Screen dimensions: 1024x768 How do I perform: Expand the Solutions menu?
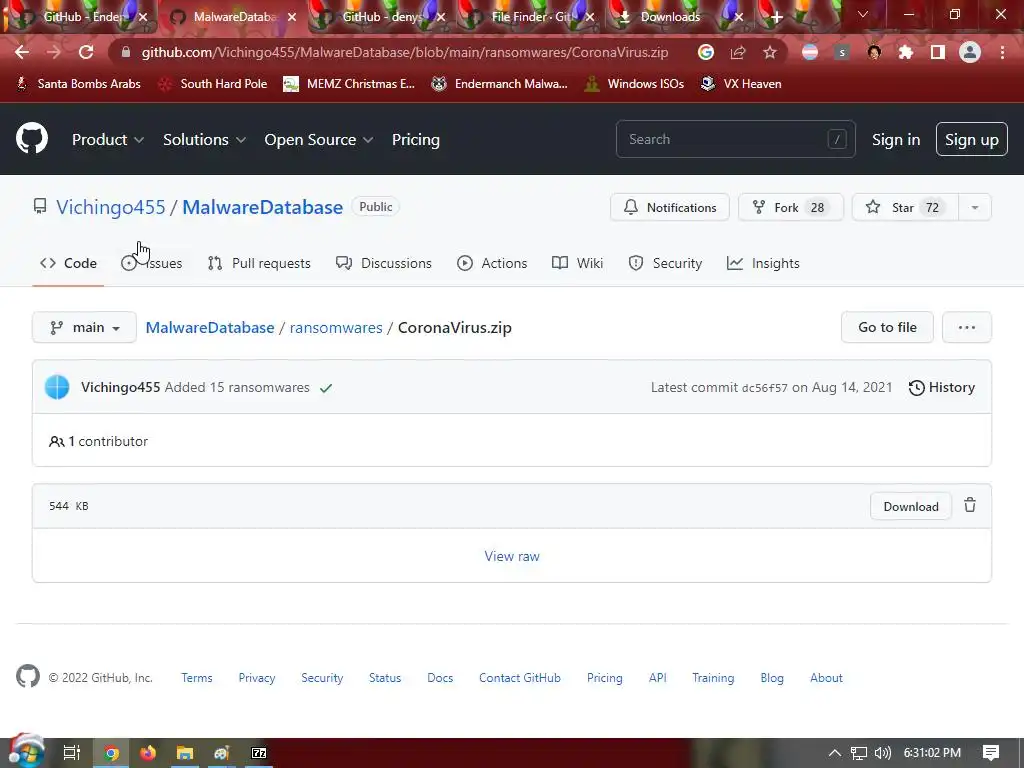point(204,140)
